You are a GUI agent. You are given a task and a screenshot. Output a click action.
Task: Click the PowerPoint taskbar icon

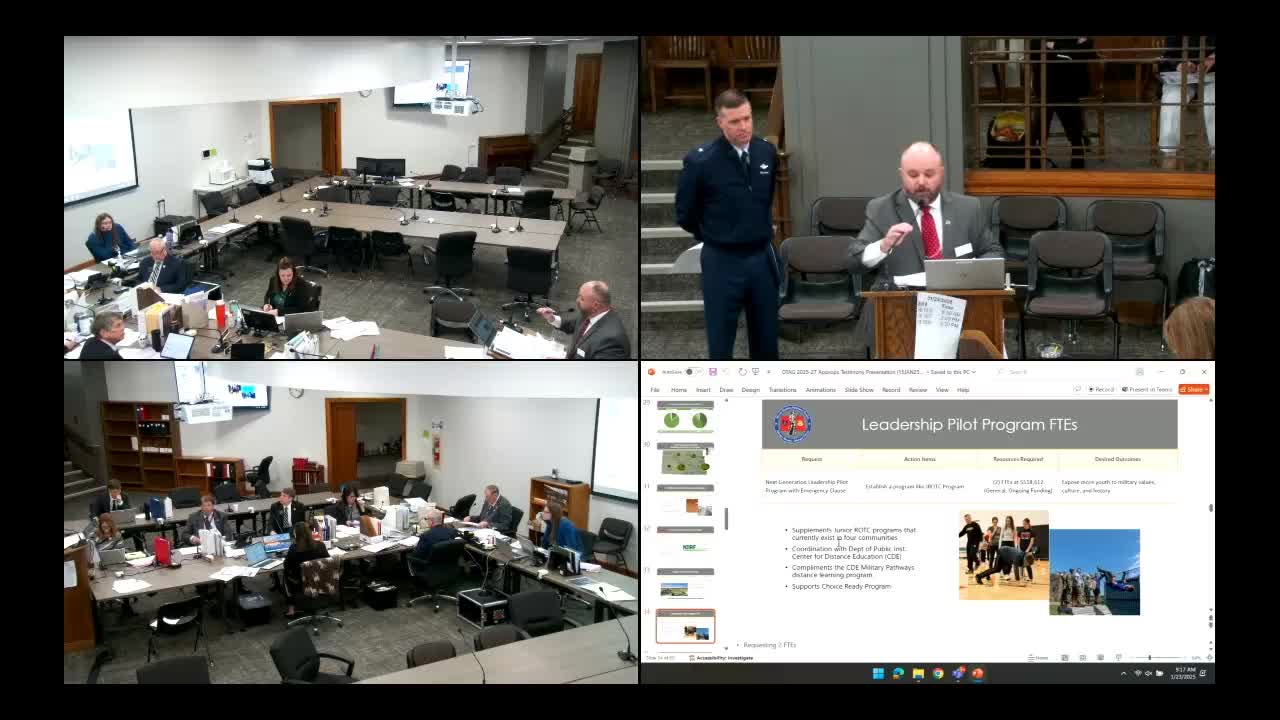coord(978,673)
